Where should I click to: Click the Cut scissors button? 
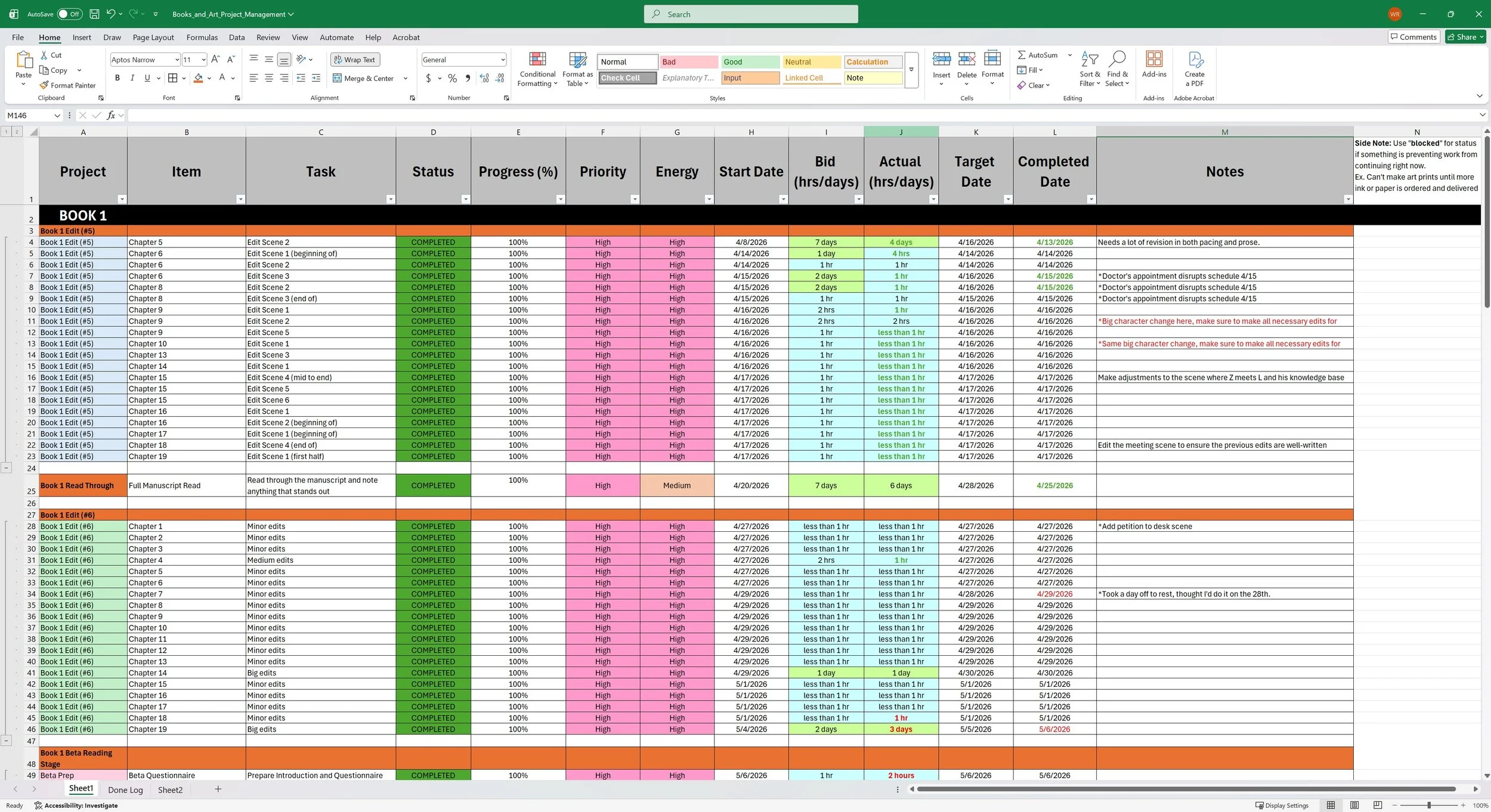coord(51,55)
